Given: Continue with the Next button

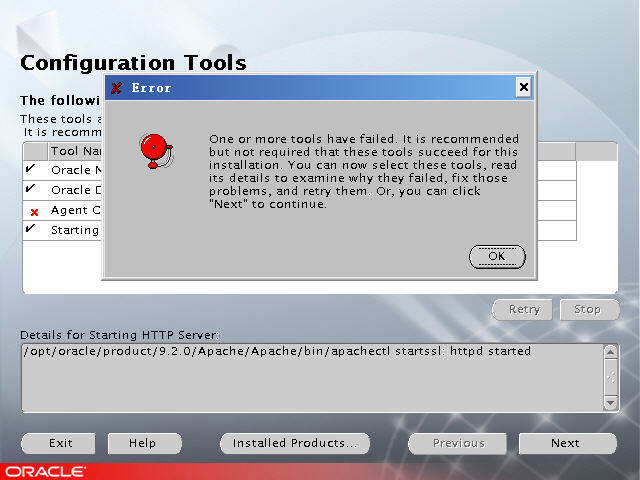Looking at the screenshot, I should pos(567,443).
